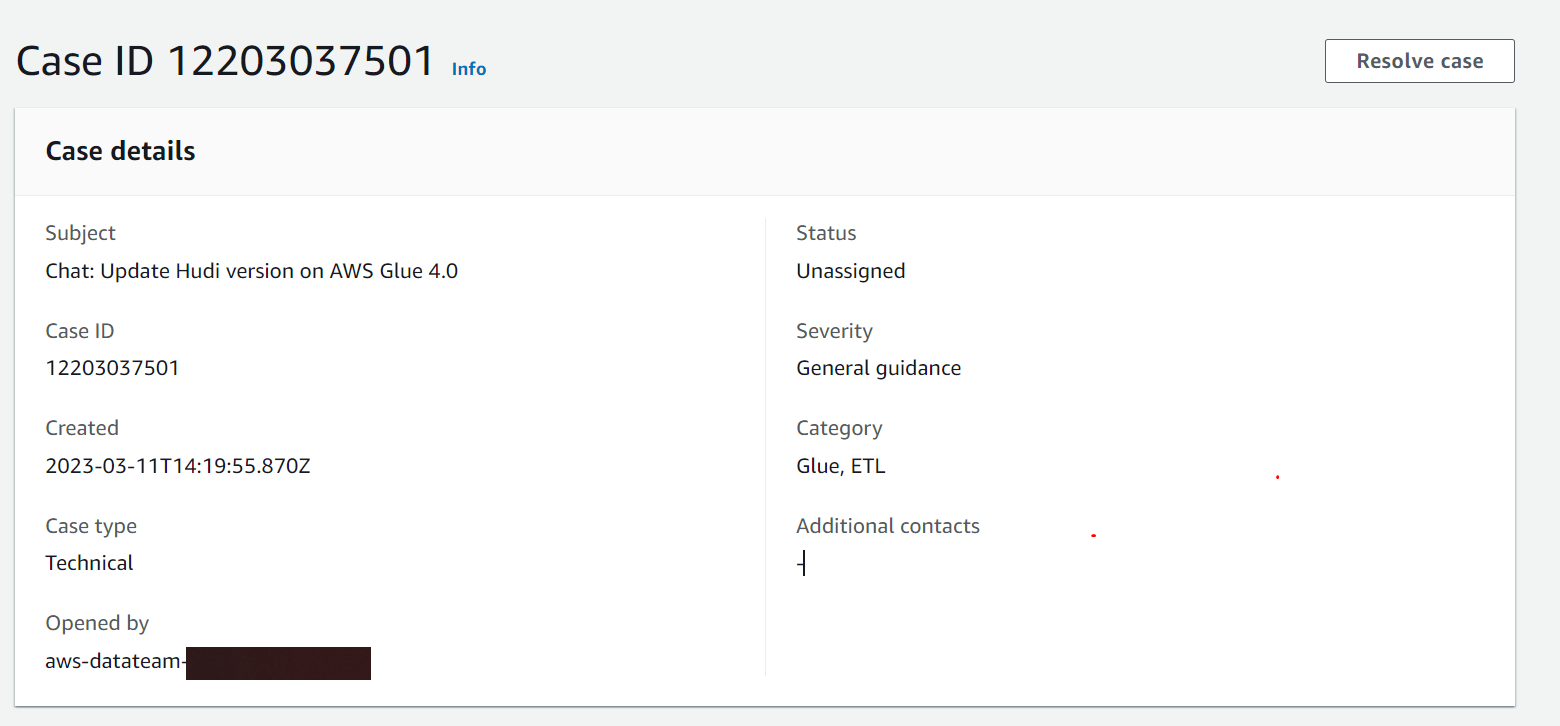1560x726 pixels.
Task: Select the Technical case type value
Action: coord(90,563)
